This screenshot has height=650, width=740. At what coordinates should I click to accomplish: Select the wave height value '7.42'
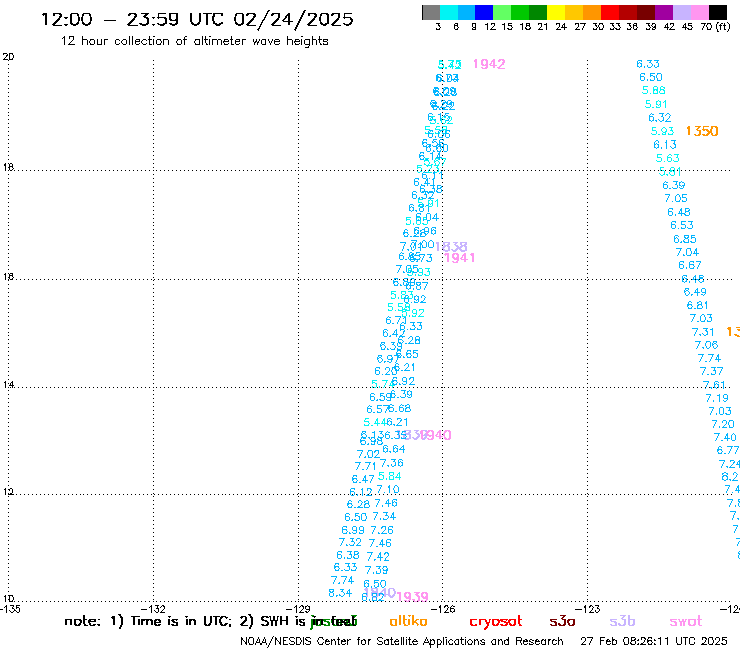[378, 557]
